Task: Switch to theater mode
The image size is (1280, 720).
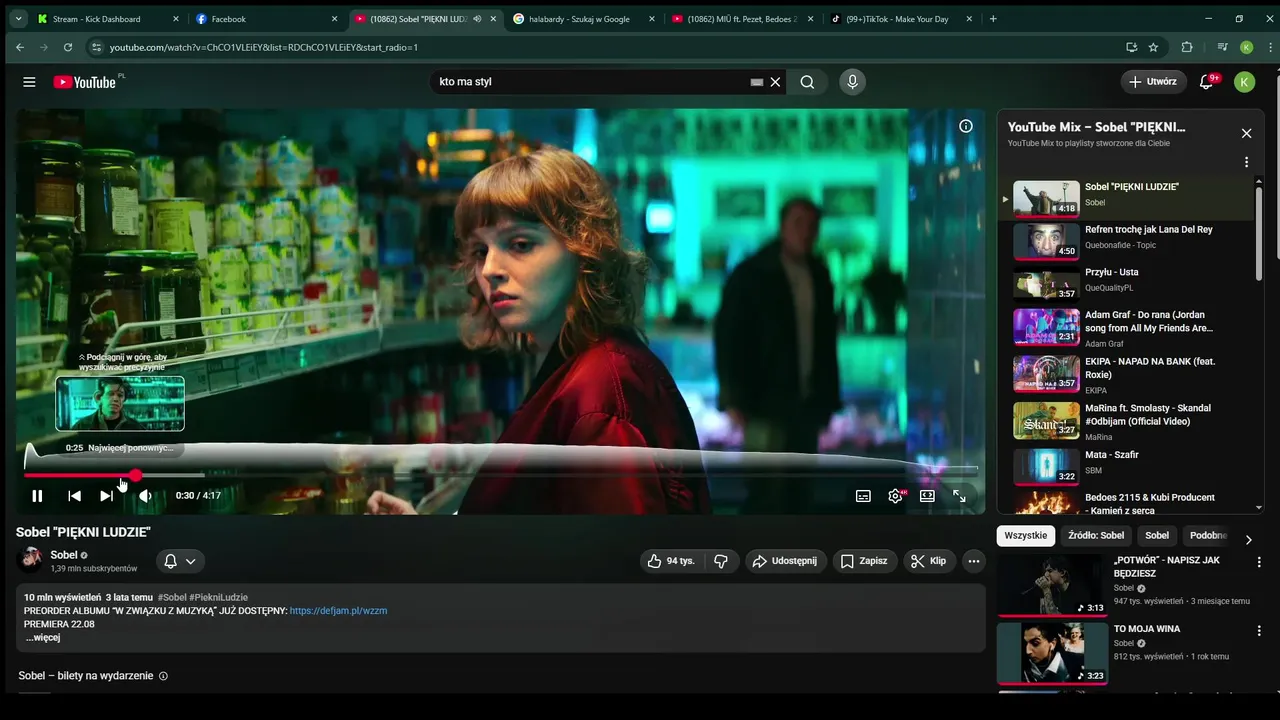Action: [927, 496]
